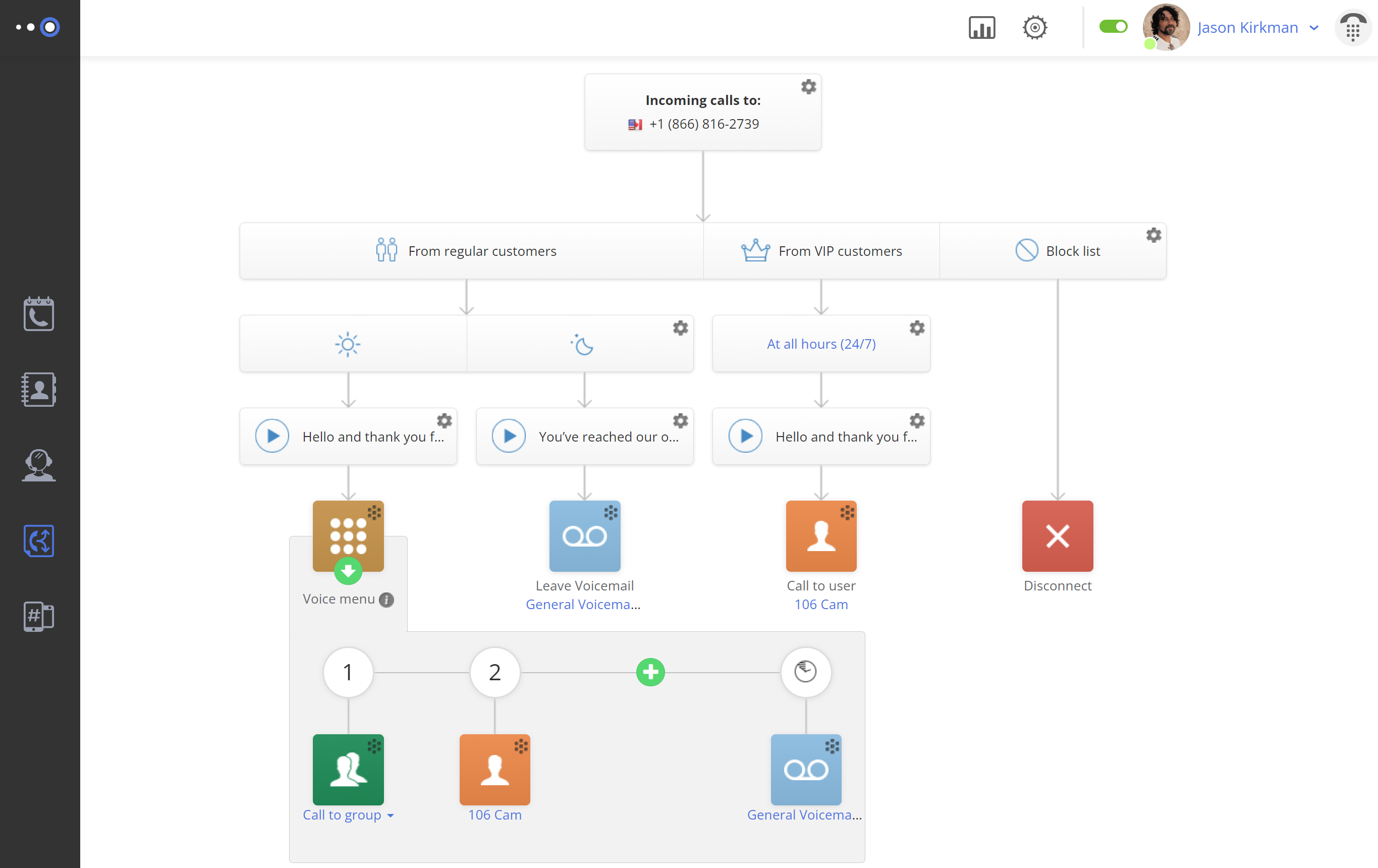1378x868 pixels.
Task: Open the call history sidebar icon
Action: pos(38,313)
